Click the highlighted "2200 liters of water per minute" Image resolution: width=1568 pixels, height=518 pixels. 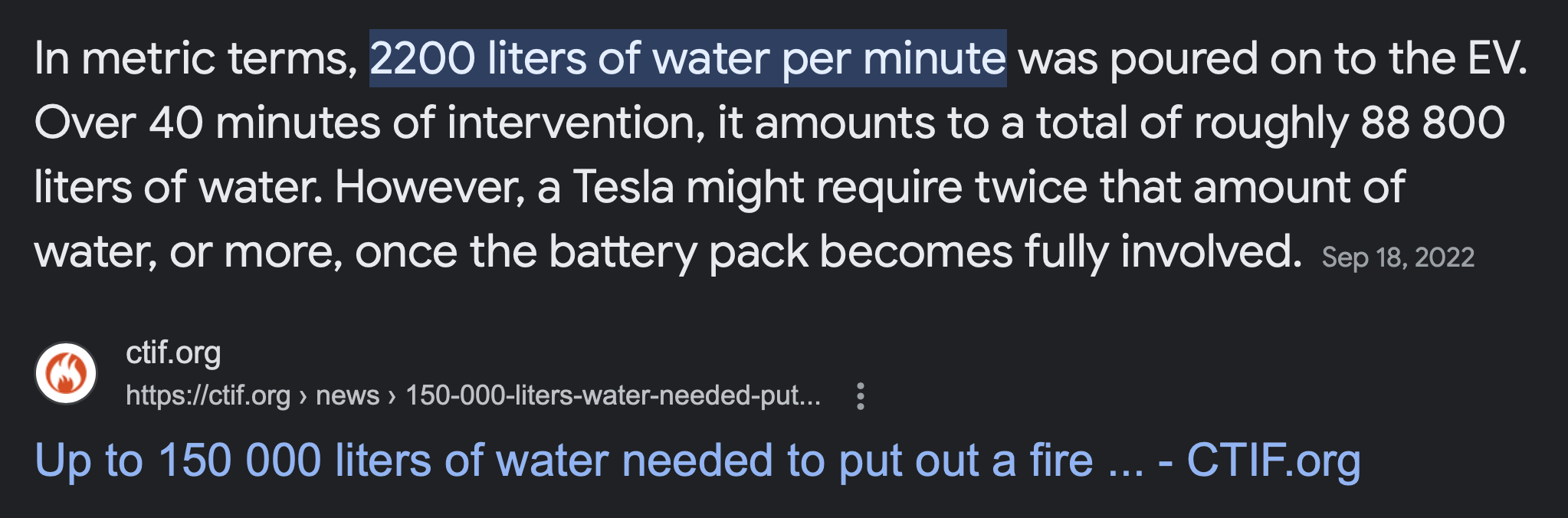[x=687, y=58]
